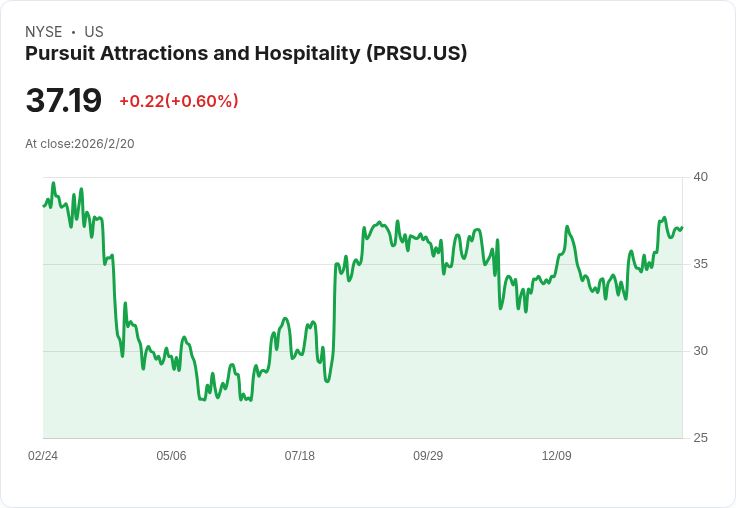Click the 12/09 x-axis date label
Viewport: 736px width, 508px height.
point(557,455)
